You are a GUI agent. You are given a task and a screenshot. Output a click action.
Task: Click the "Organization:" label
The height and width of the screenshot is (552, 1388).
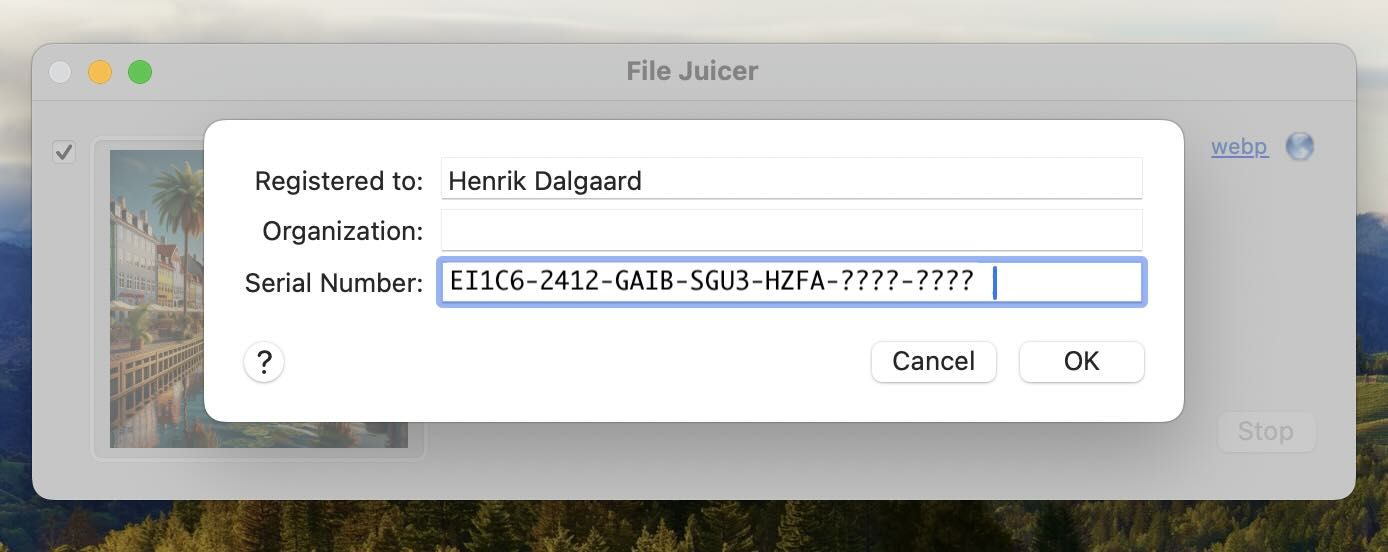[x=343, y=232]
